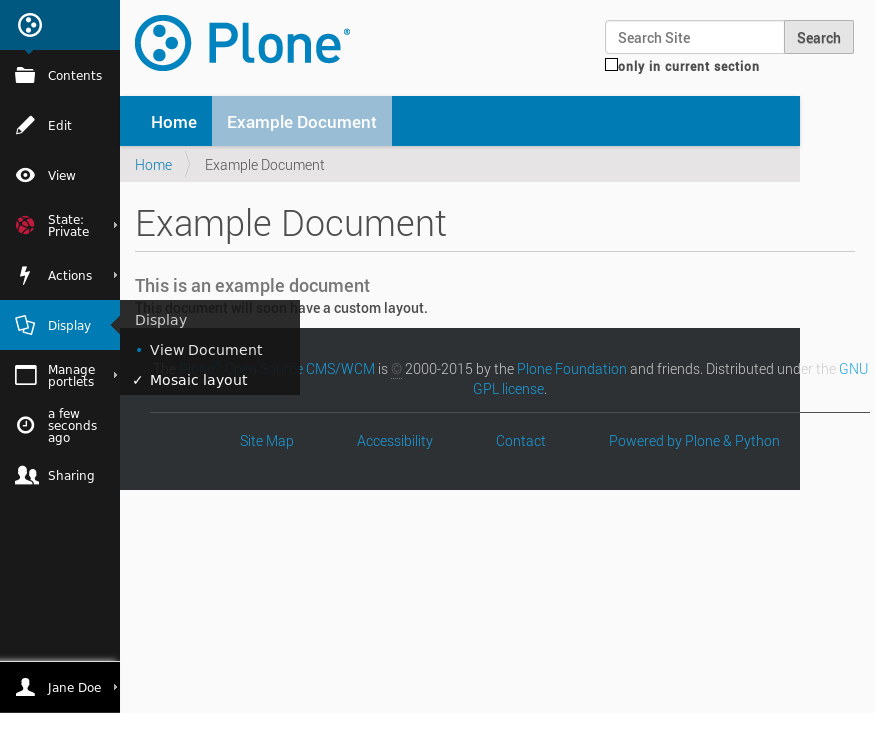Screen dimensions: 875x733
Task: Open the Site Map link
Action: 266,441
